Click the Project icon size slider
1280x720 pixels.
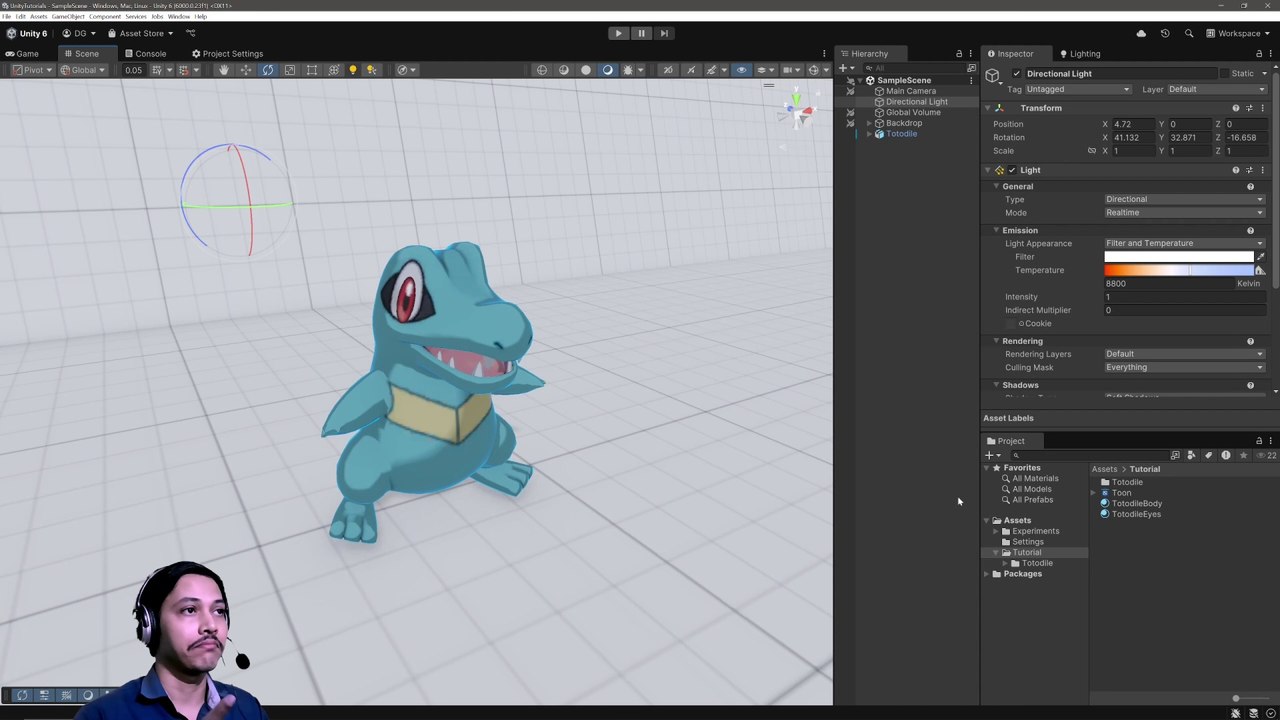click(1252, 698)
